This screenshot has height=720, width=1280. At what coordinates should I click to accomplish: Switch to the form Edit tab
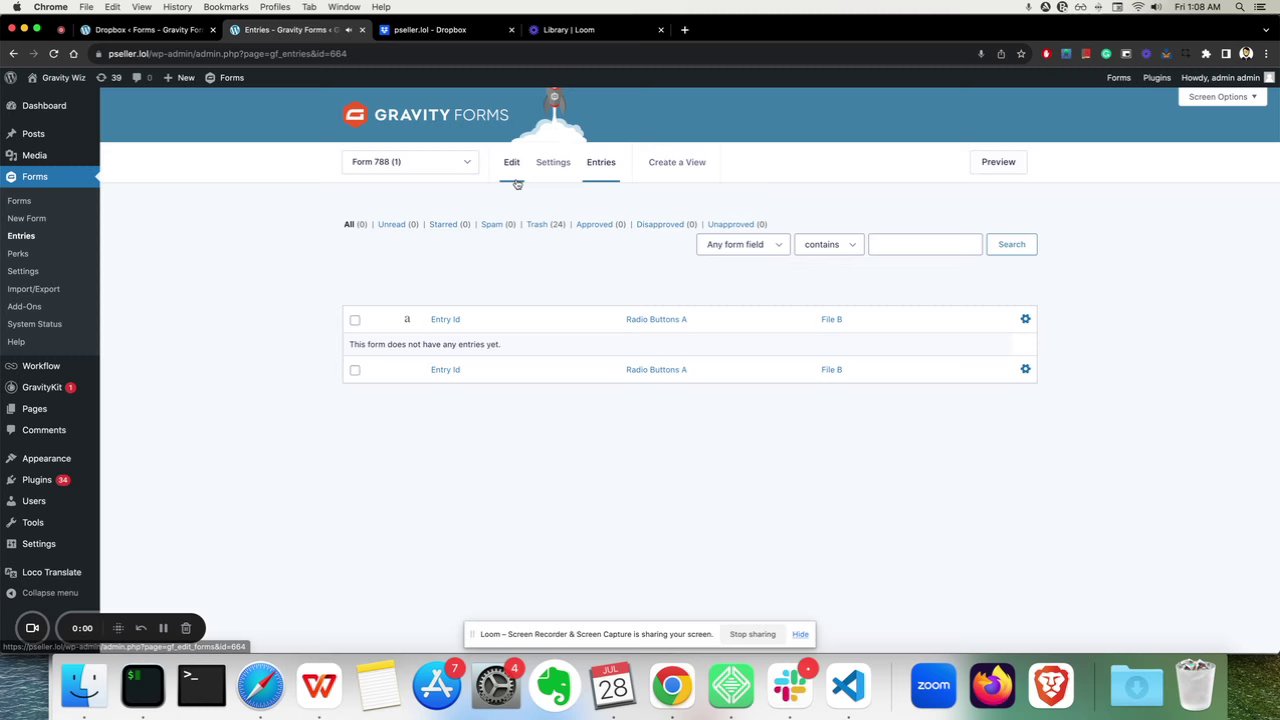pyautogui.click(x=512, y=162)
